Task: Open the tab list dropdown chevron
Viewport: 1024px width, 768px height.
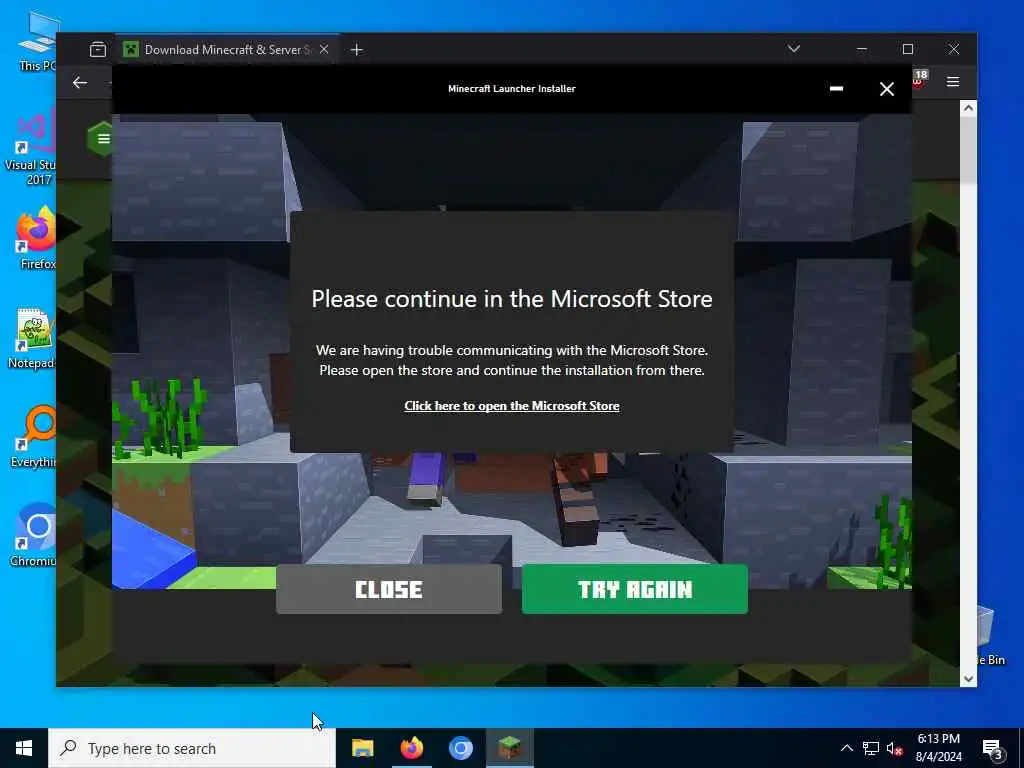Action: [x=793, y=49]
